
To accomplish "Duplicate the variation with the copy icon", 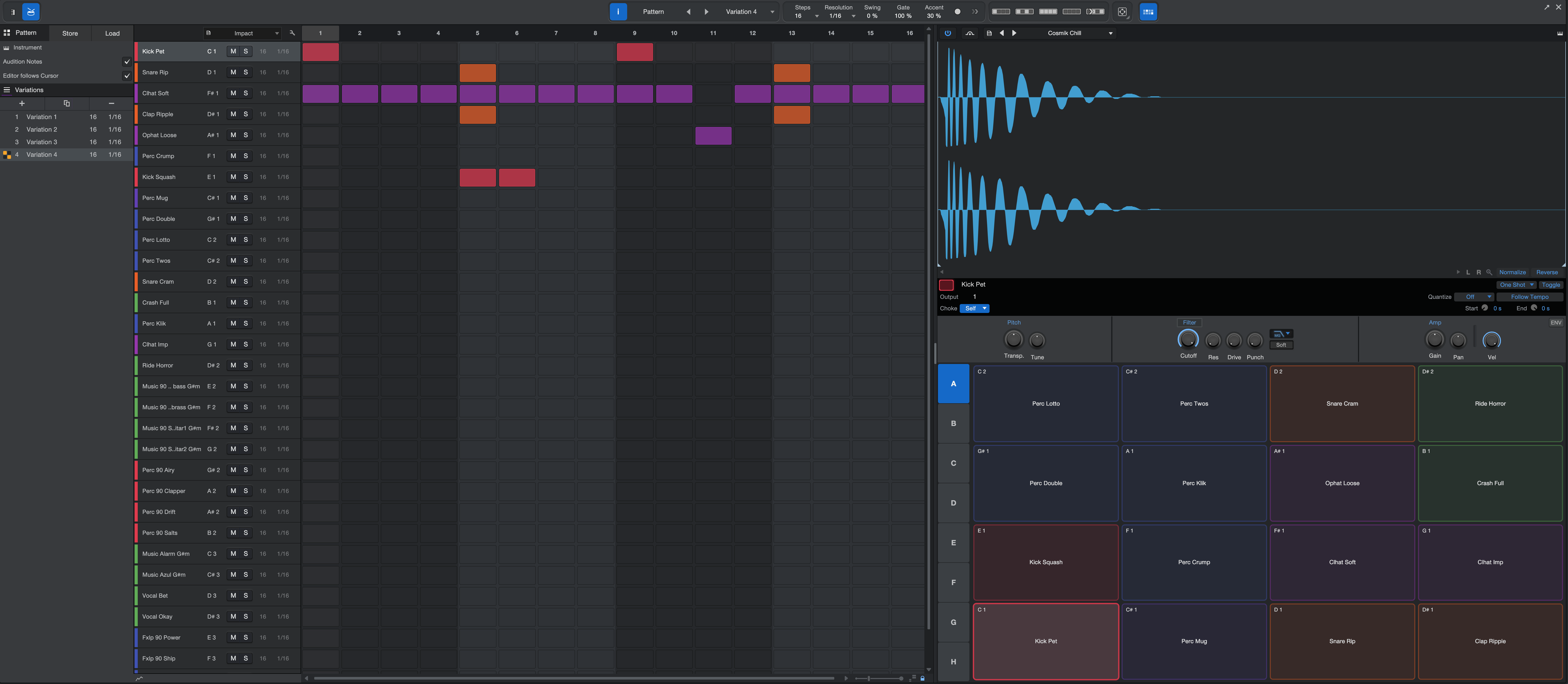I will click(x=67, y=103).
